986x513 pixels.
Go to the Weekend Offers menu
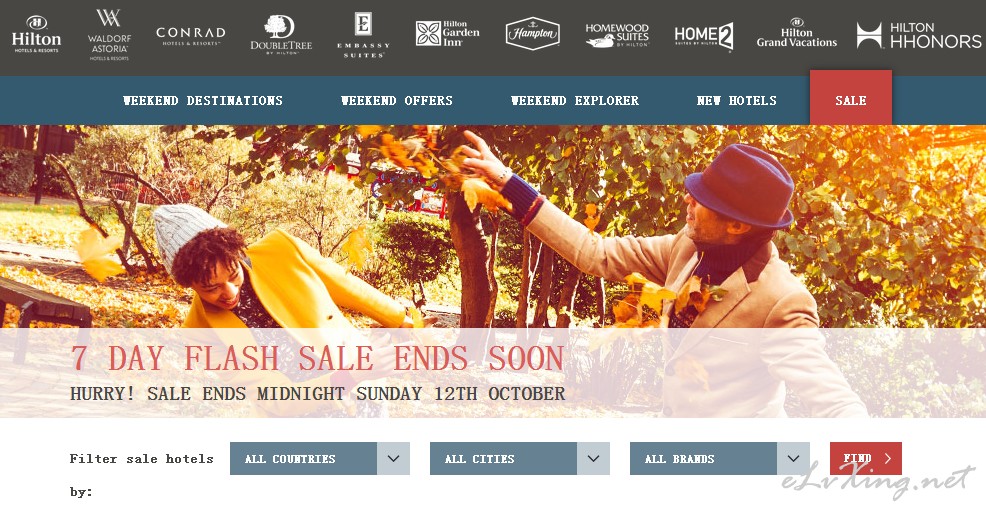[397, 101]
